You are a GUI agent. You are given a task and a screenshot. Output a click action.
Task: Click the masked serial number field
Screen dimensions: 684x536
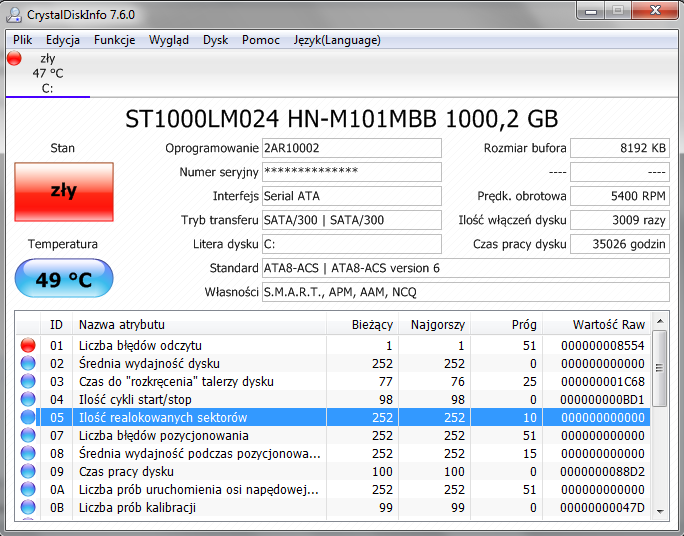click(x=352, y=172)
